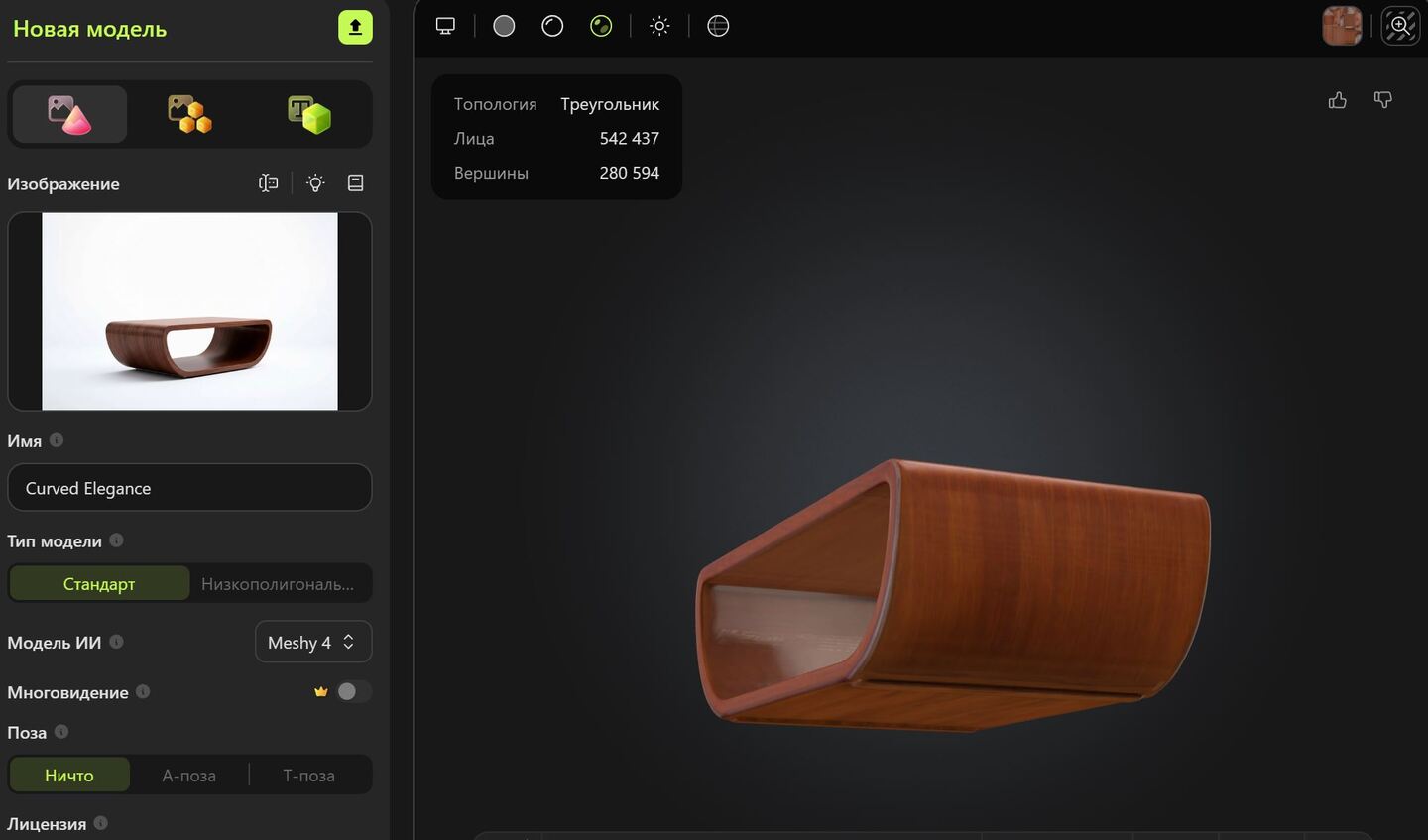Click the magnifier zoom-in icon
The image size is (1428, 840).
tap(1400, 26)
